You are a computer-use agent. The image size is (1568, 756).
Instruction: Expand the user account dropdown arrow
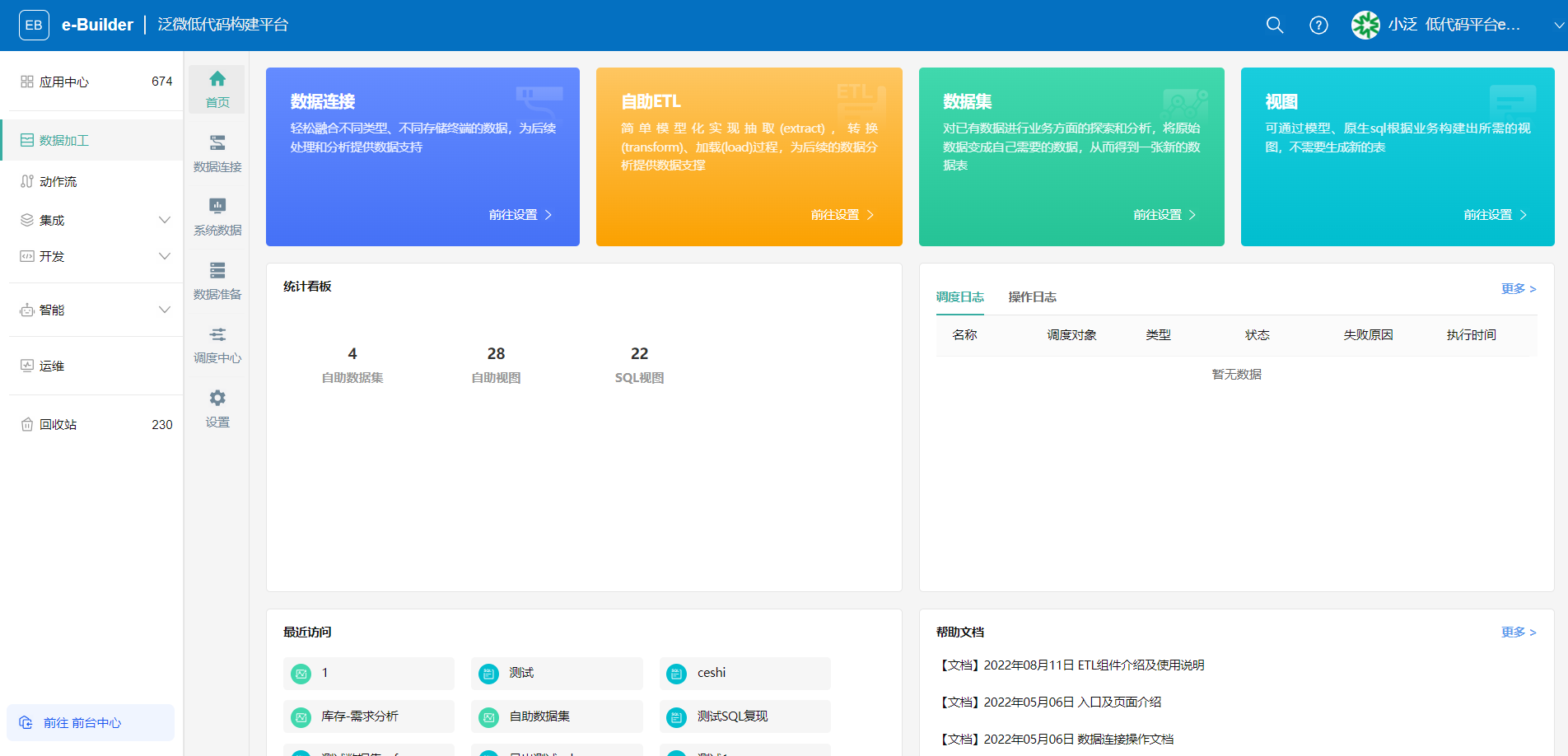1558,26
